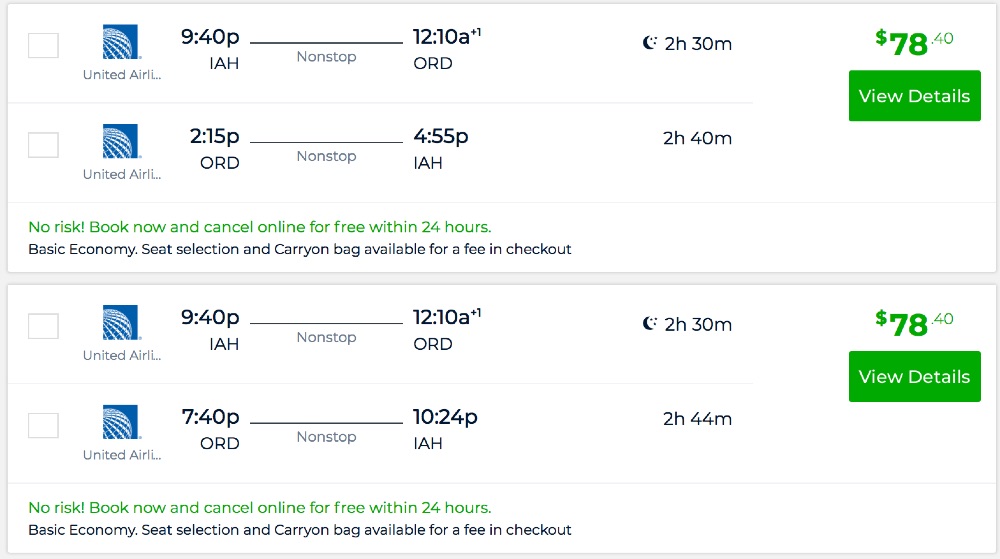Click the 2h 40m flight duration
1000x559 pixels.
(x=697, y=138)
